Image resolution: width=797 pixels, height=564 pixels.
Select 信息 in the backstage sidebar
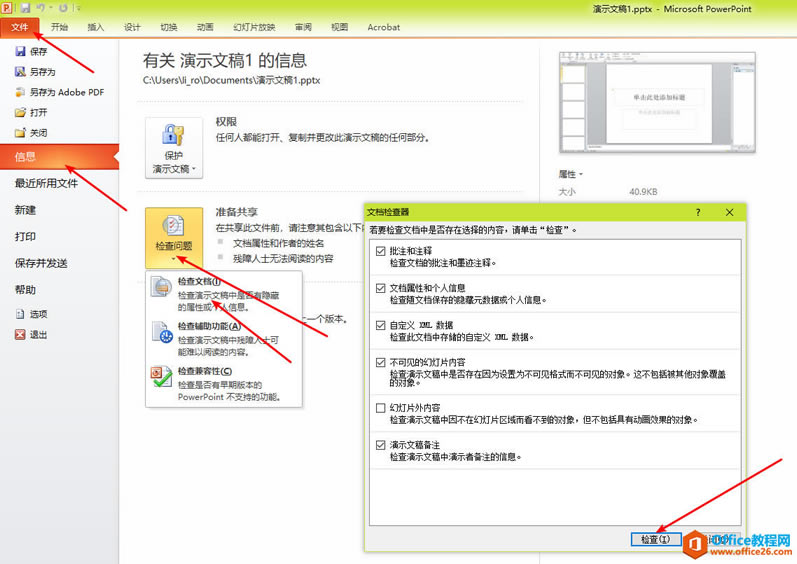pyautogui.click(x=59, y=156)
